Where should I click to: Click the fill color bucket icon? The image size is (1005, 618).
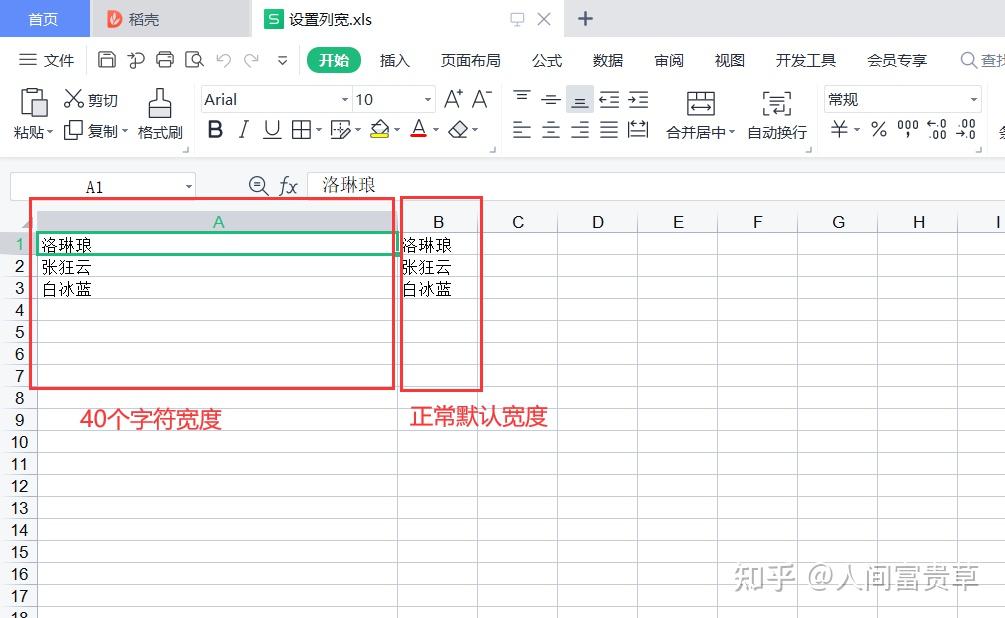click(381, 130)
